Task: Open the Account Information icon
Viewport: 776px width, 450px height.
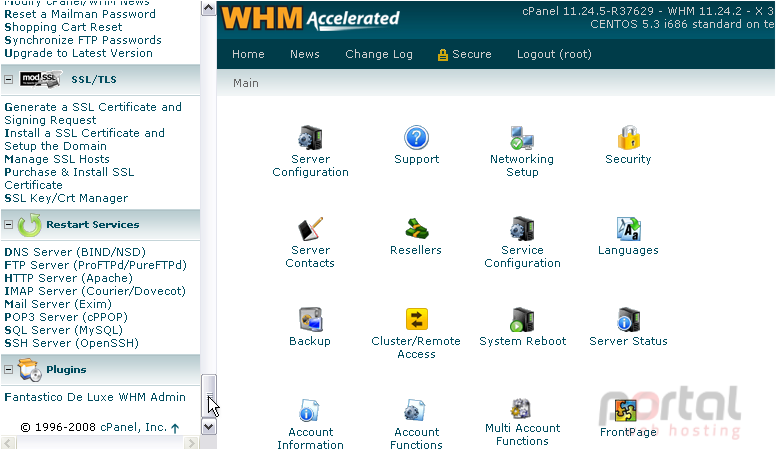Action: [x=309, y=411]
